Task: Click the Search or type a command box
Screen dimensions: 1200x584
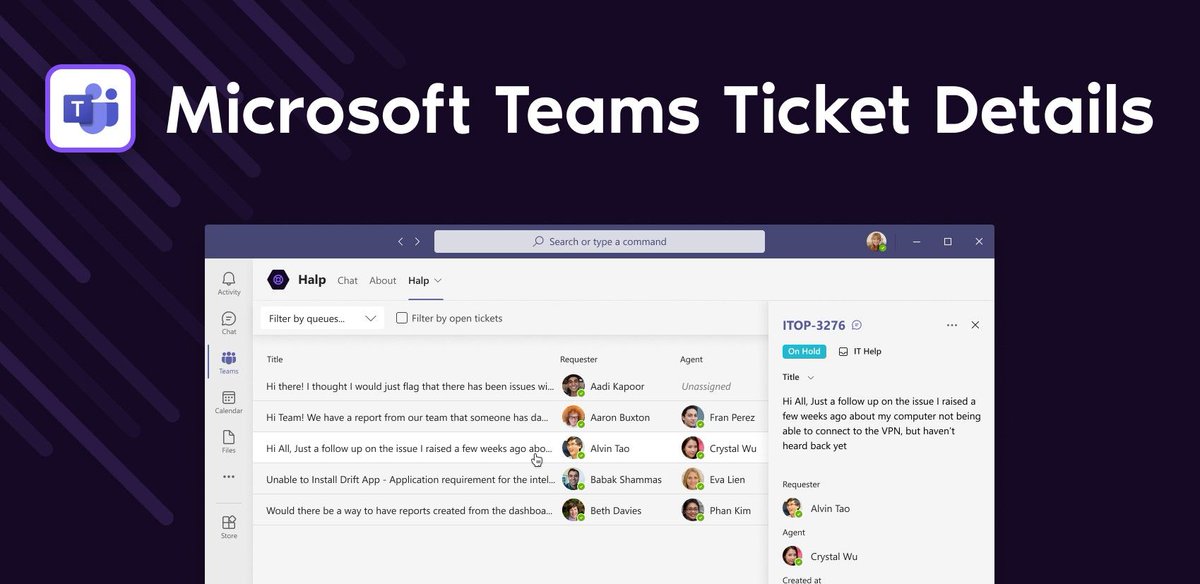Action: [599, 242]
